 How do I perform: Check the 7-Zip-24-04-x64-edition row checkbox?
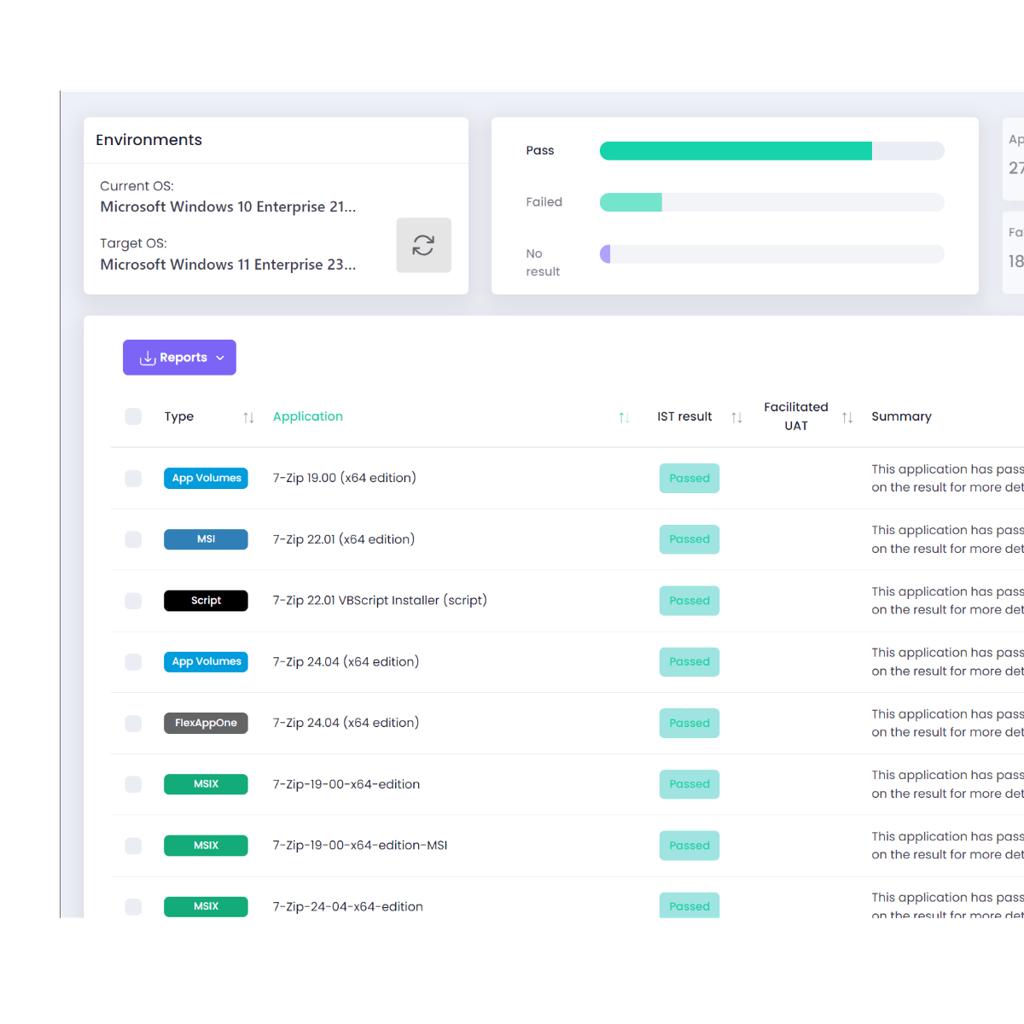tap(133, 906)
